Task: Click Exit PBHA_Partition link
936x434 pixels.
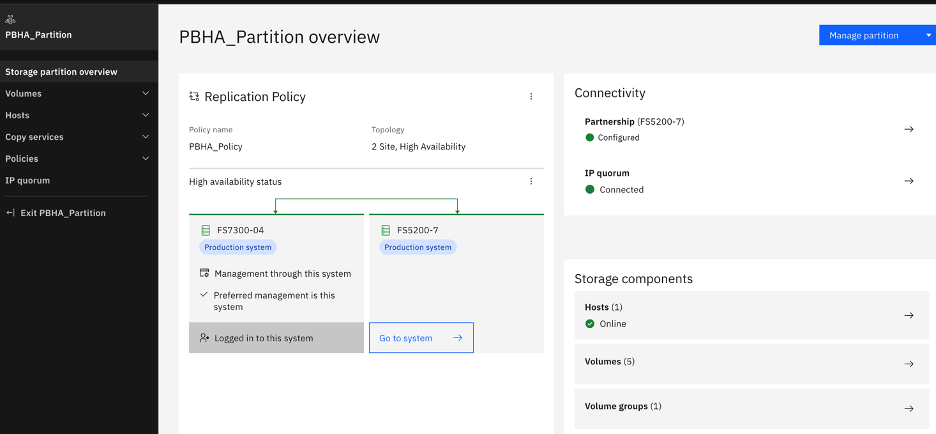Action: [x=62, y=213]
